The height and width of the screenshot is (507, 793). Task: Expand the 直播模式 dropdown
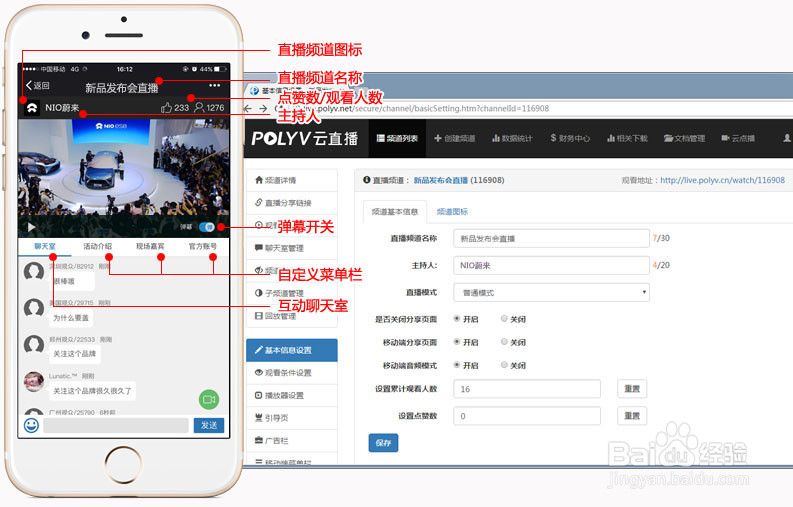[x=551, y=292]
